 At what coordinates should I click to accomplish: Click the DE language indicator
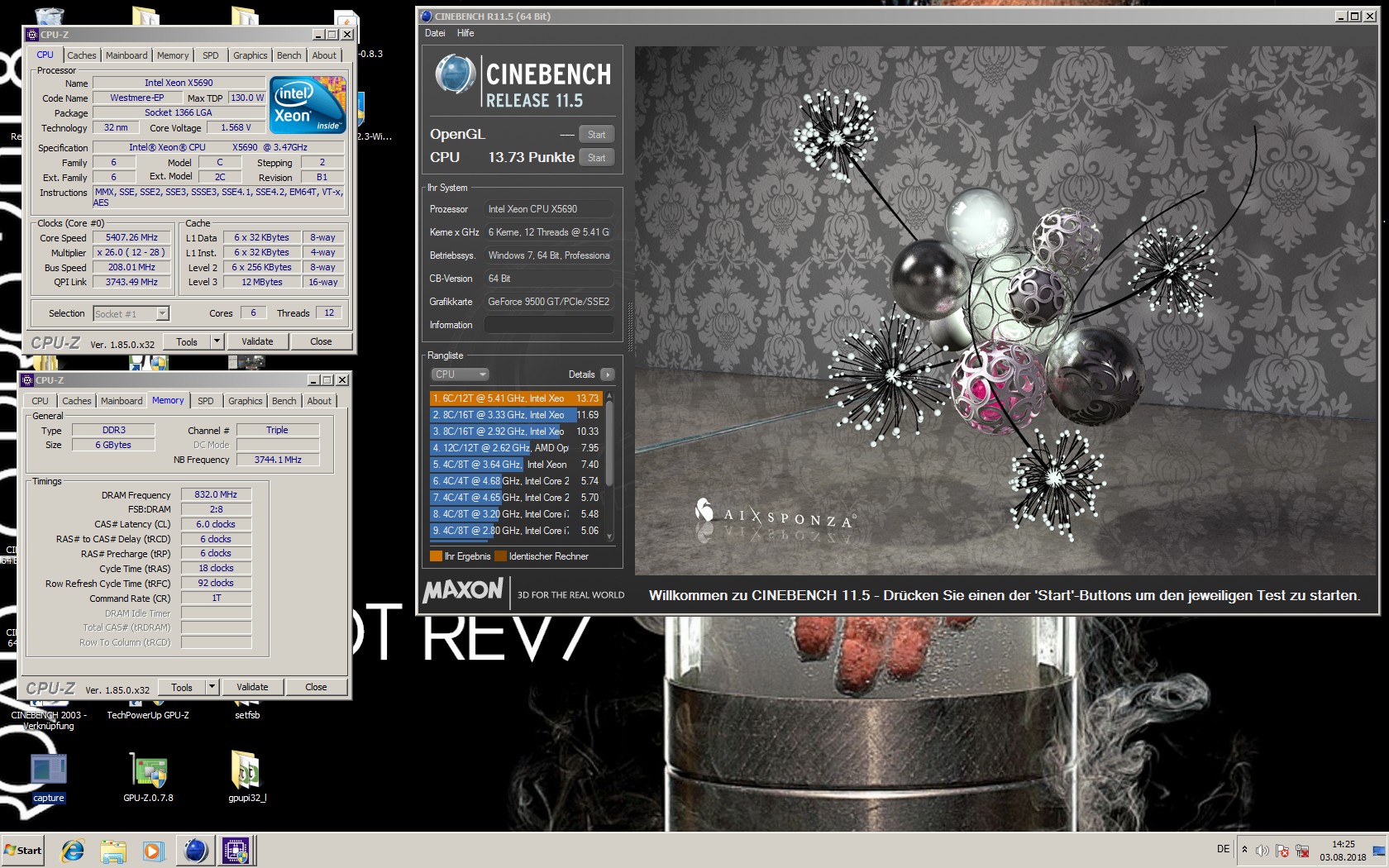coord(1223,849)
